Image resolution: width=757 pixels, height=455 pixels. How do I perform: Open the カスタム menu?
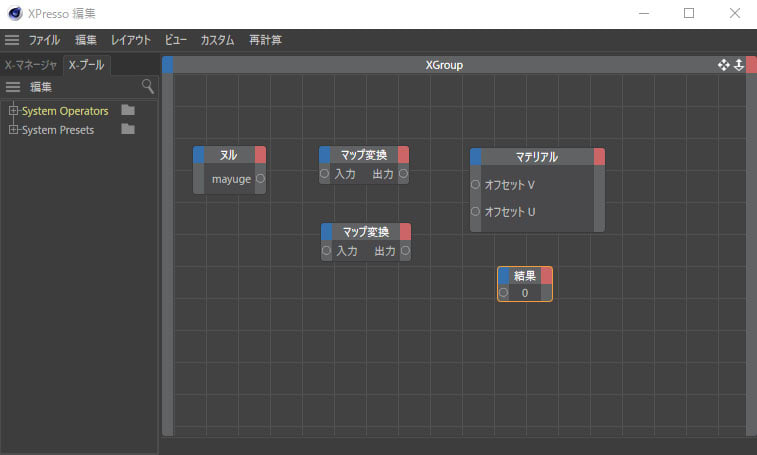tap(217, 40)
